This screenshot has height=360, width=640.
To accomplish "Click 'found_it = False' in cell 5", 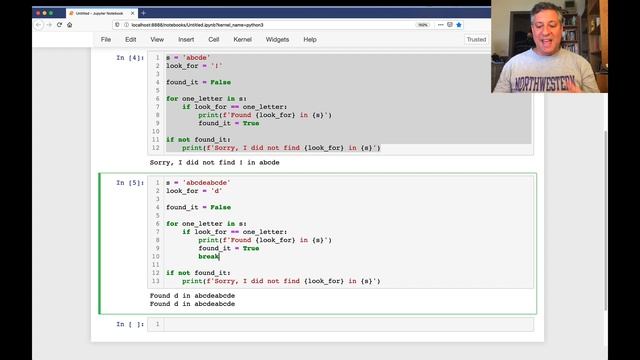I will click(x=198, y=207).
